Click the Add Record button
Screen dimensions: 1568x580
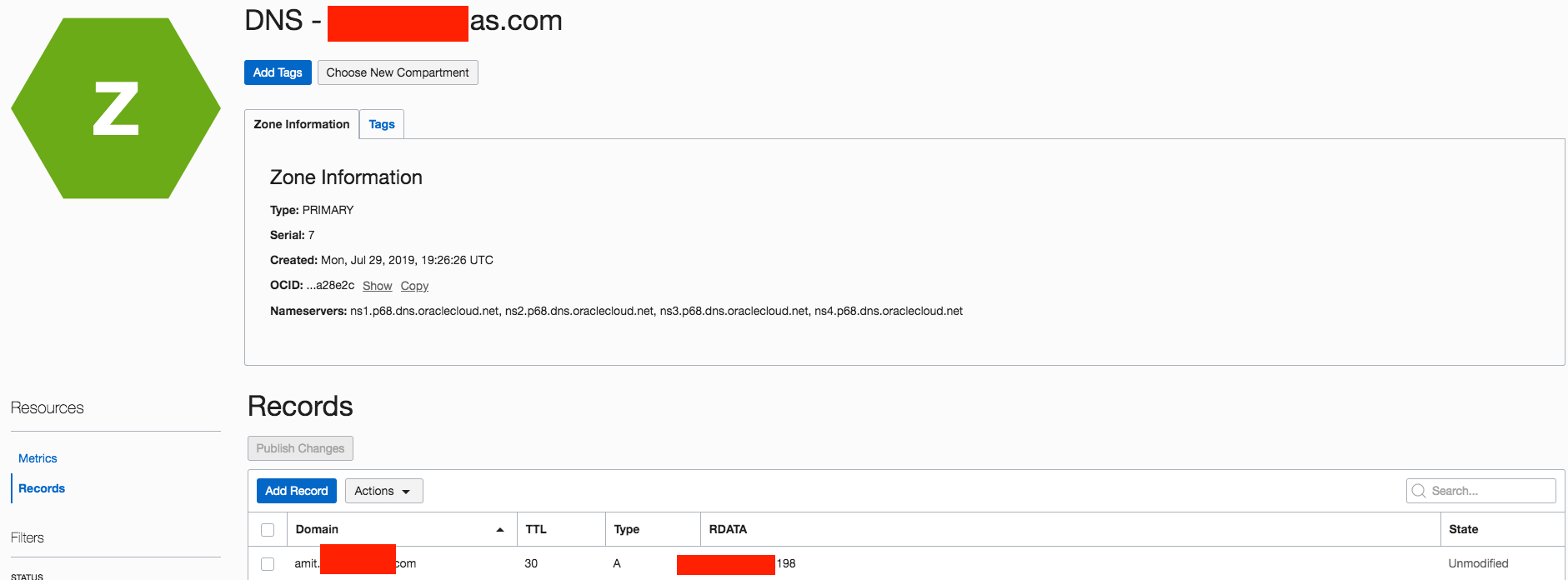coord(296,491)
